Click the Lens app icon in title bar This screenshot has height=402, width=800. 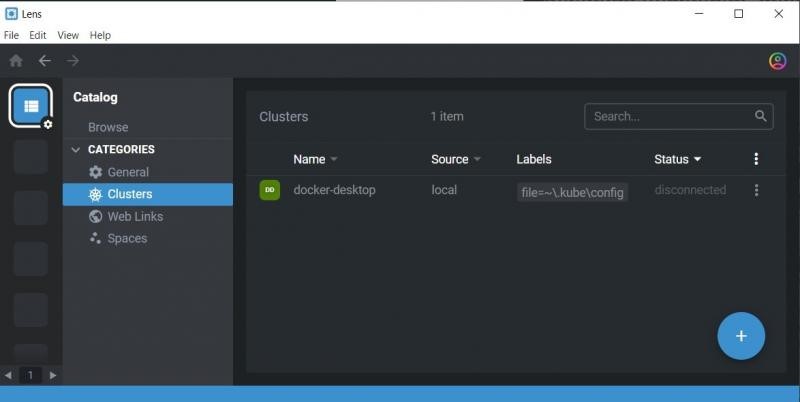pyautogui.click(x=11, y=14)
